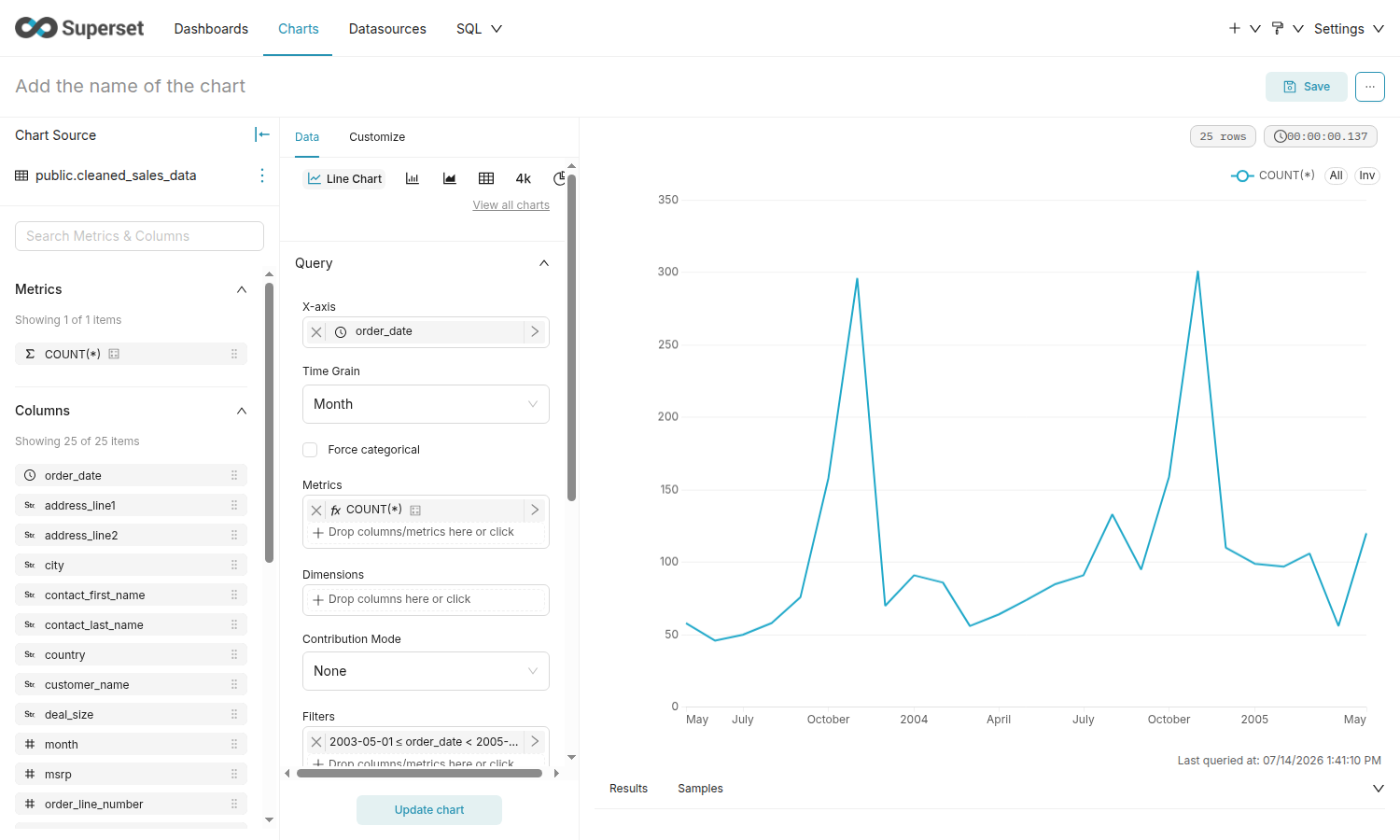Click the Search Metrics & Columns field
Screen dimensions: 1400x840
pyautogui.click(x=139, y=236)
